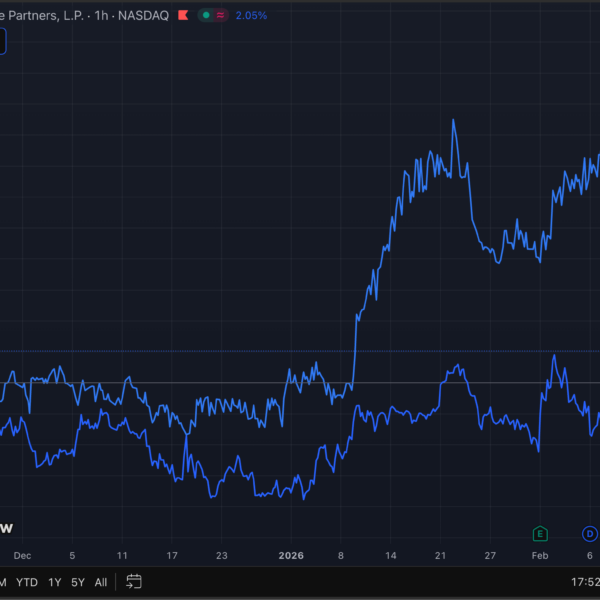Click the pink approximate-data icon in header
This screenshot has height=600, width=600.
click(218, 16)
